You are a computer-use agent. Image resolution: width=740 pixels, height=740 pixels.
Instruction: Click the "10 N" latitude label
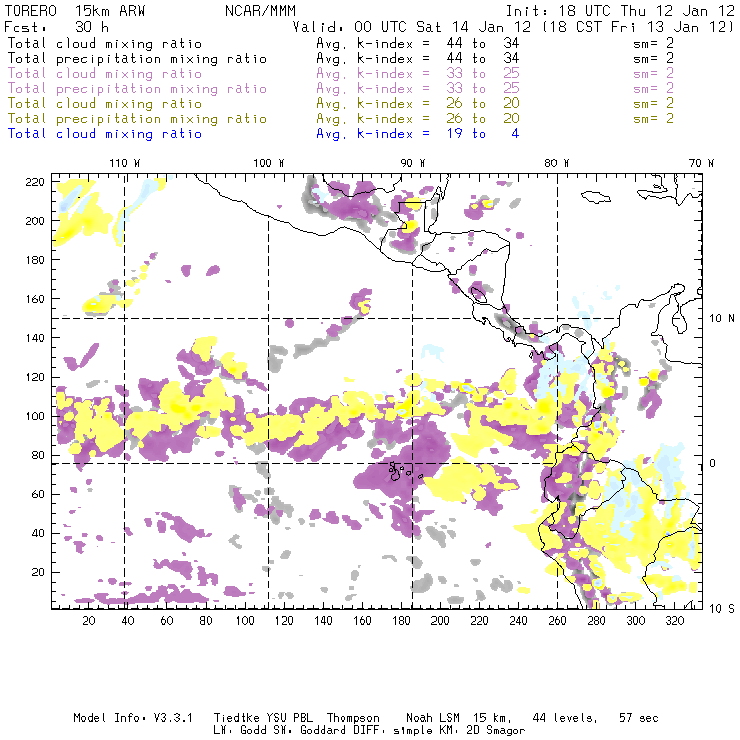pos(722,319)
